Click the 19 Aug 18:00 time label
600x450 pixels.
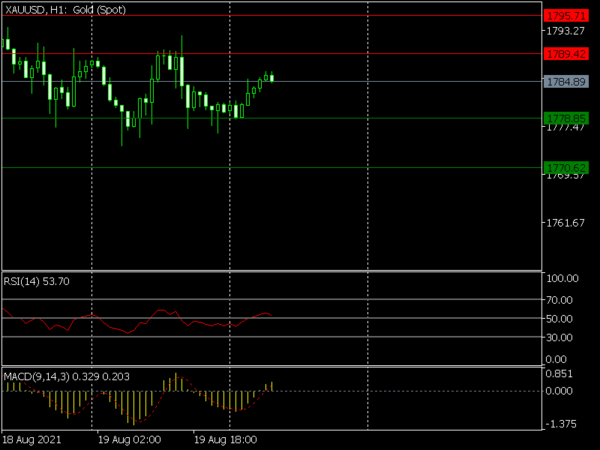pos(225,440)
